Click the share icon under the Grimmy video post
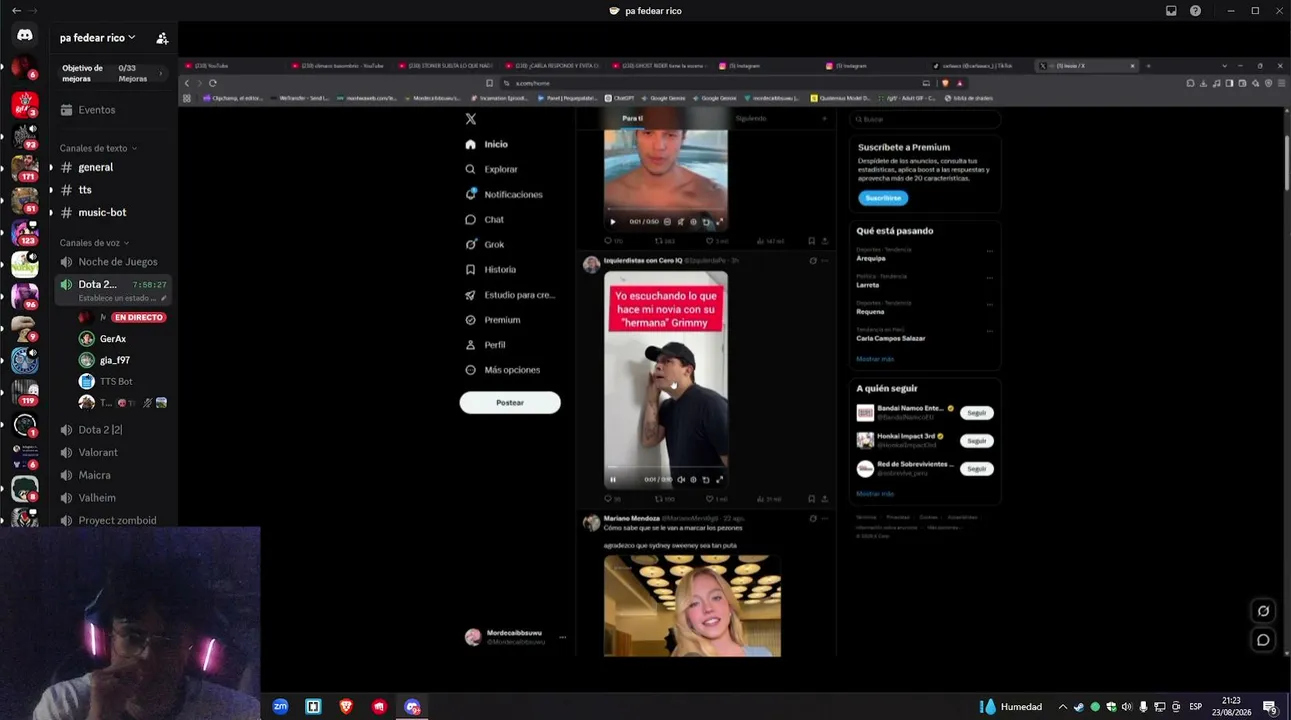Image resolution: width=1291 pixels, height=720 pixels. coord(825,499)
